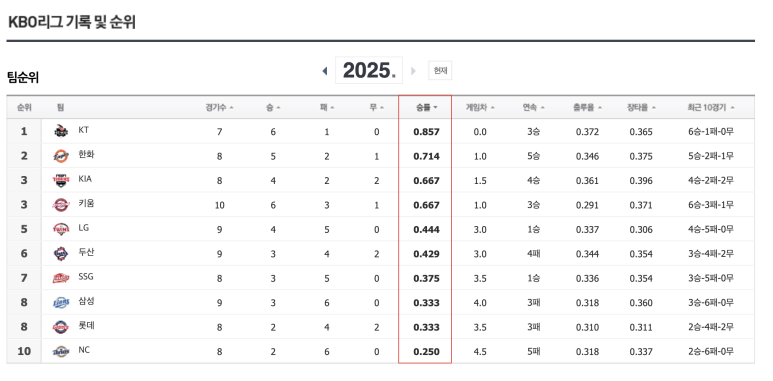Click the 롯데 Giants logo icon
The width and height of the screenshot is (773, 381).
pos(61,327)
